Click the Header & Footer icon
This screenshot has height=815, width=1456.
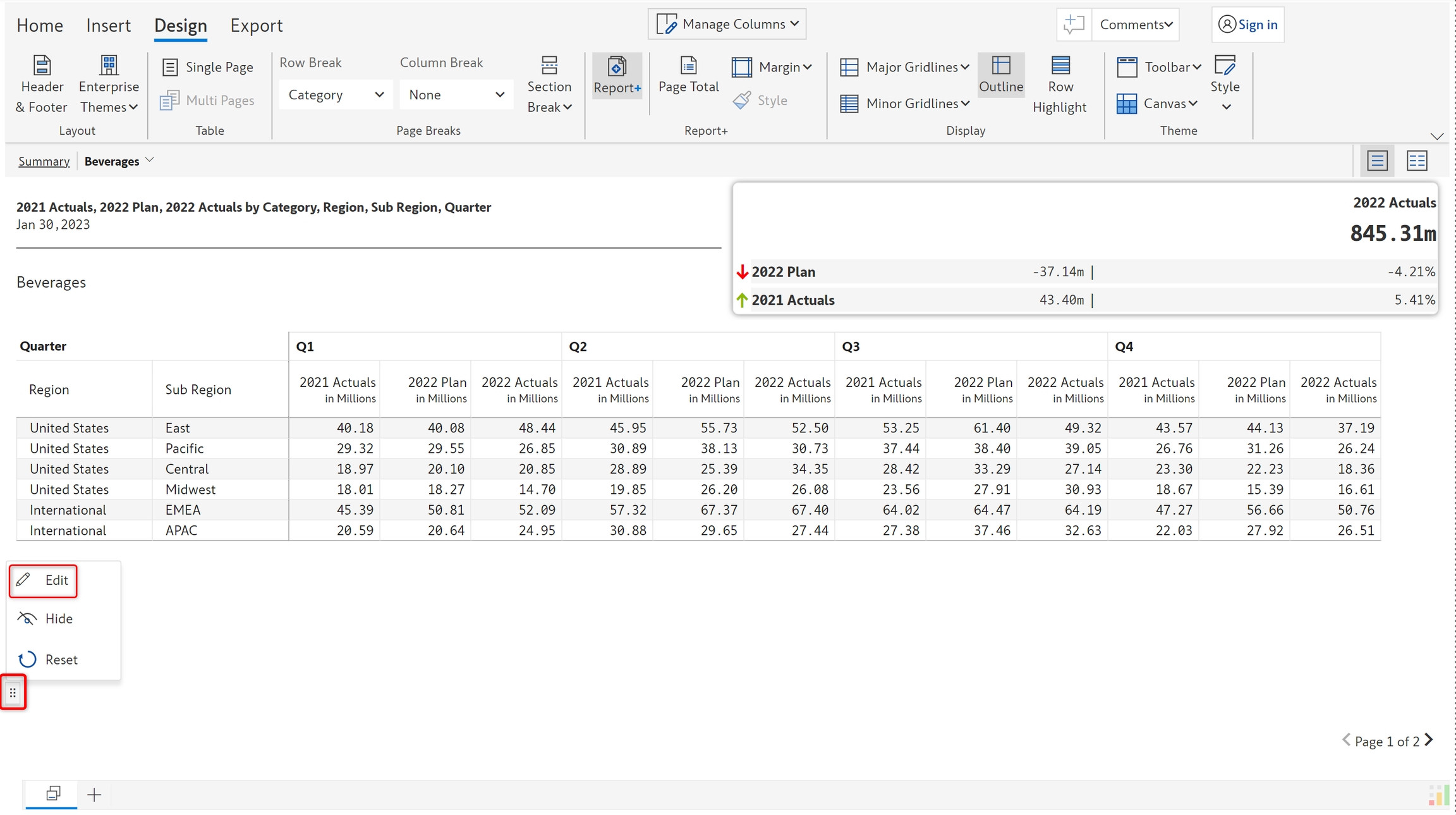point(42,66)
